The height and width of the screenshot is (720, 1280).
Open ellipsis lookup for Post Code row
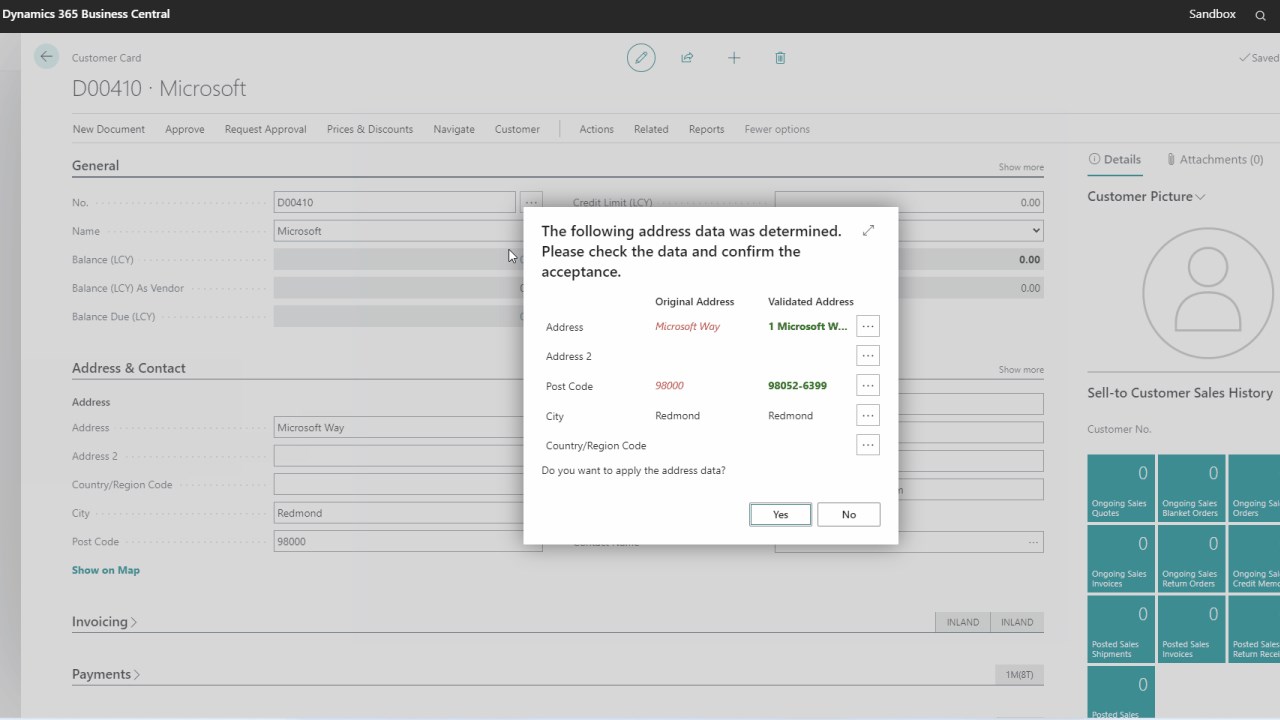click(868, 385)
